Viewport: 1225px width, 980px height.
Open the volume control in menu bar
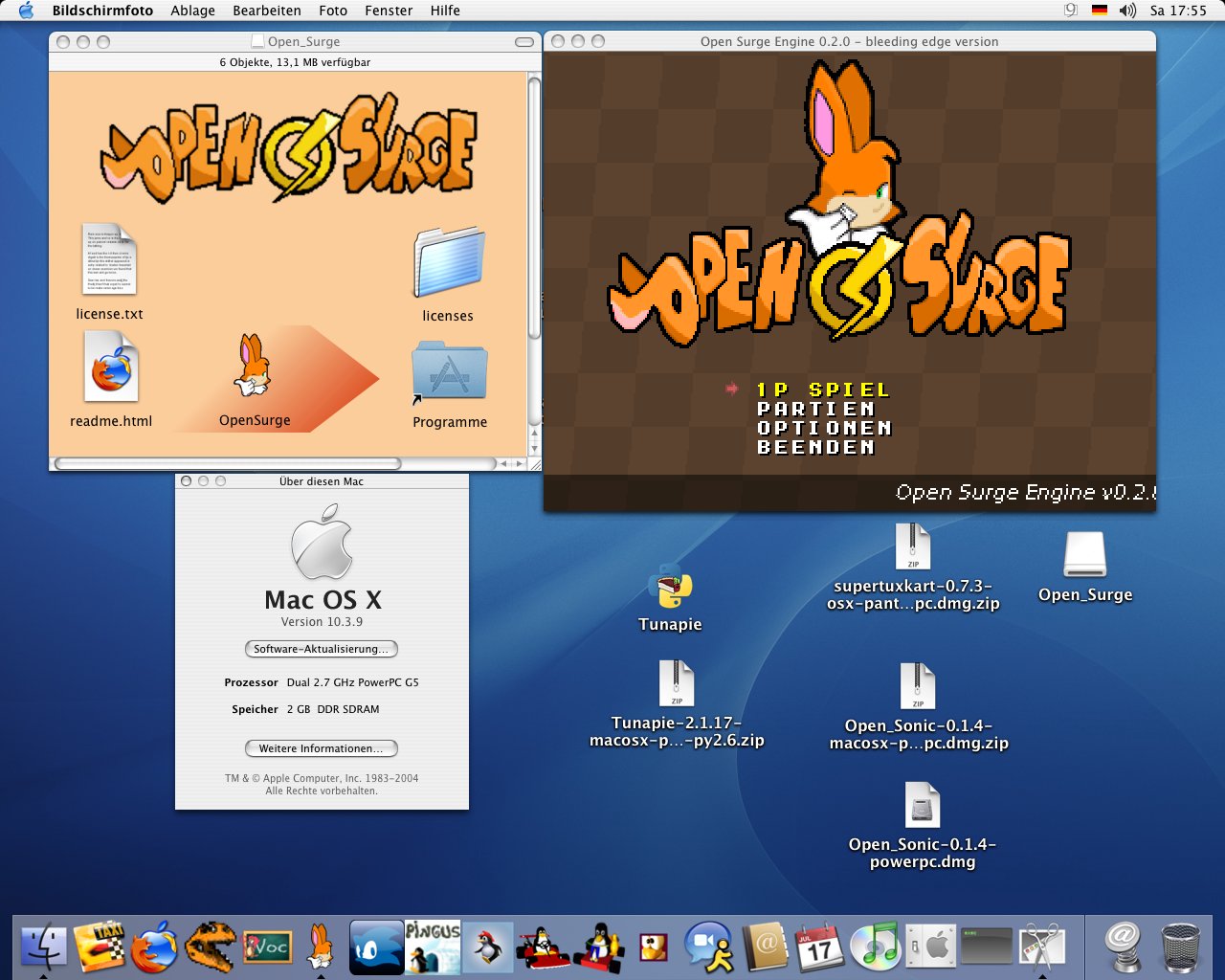click(x=1127, y=11)
